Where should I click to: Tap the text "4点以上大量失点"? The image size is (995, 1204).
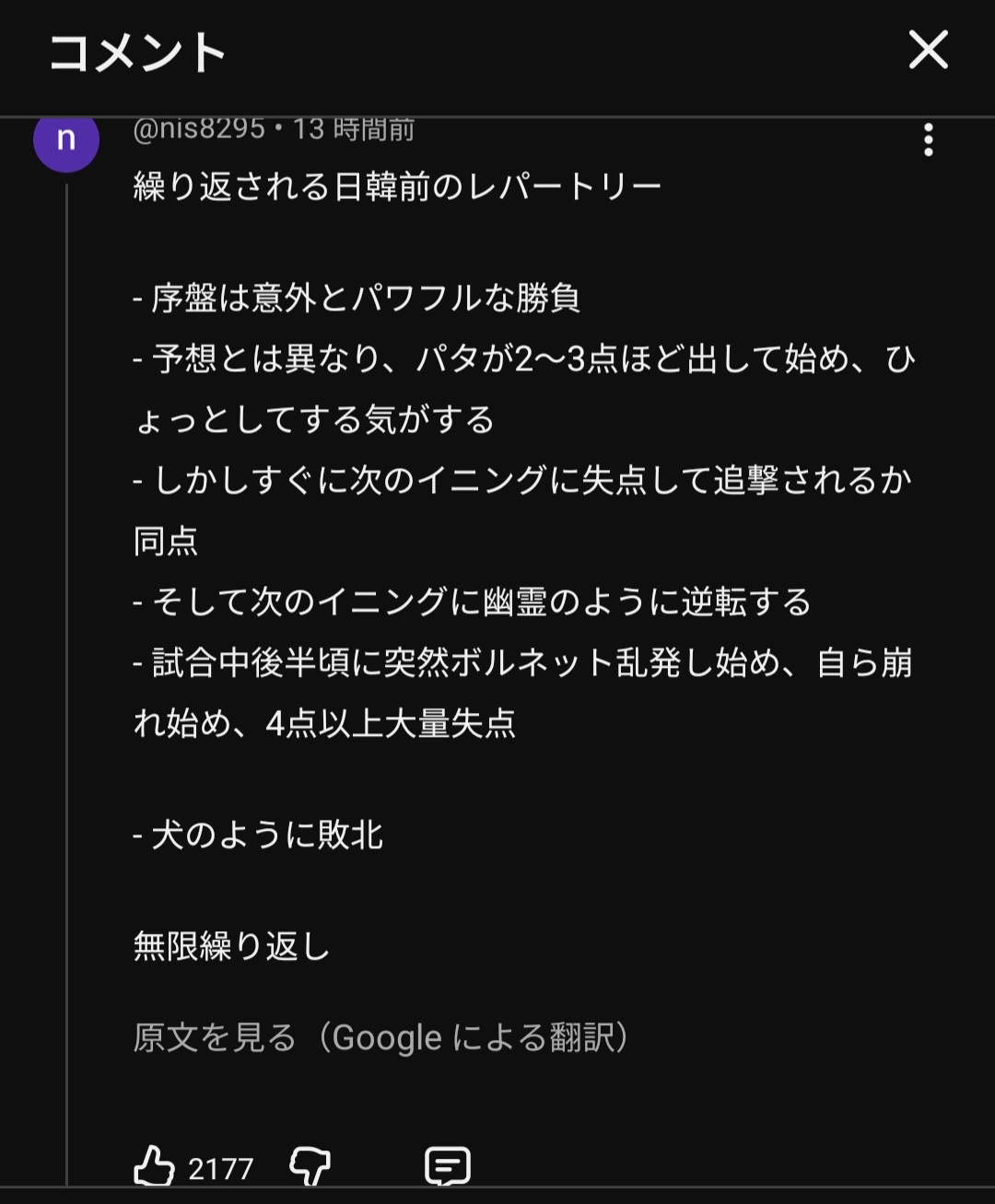390,723
